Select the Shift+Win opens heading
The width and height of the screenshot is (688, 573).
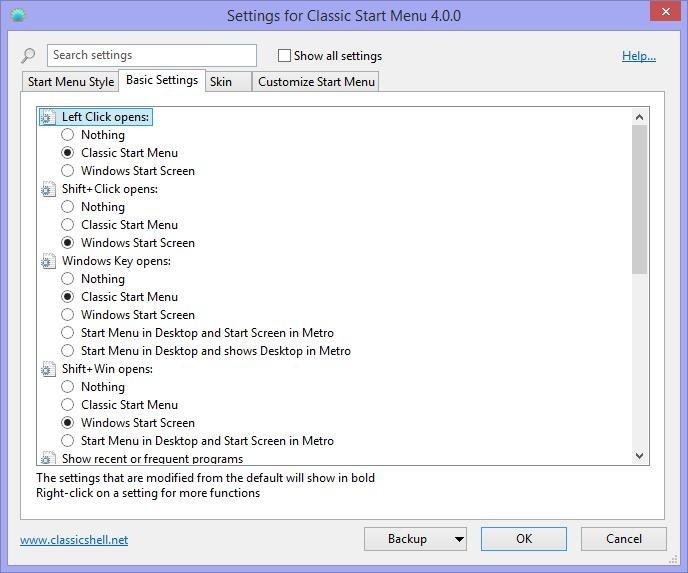pos(107,369)
